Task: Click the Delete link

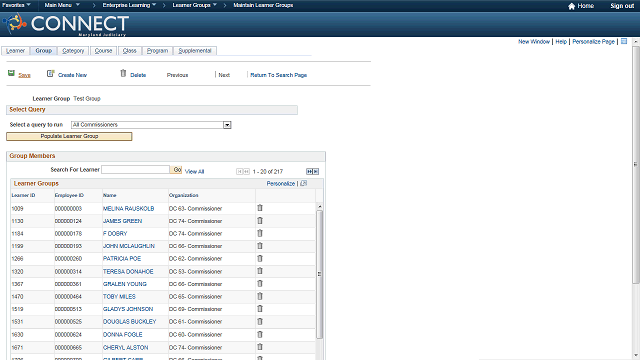Action: click(138, 75)
